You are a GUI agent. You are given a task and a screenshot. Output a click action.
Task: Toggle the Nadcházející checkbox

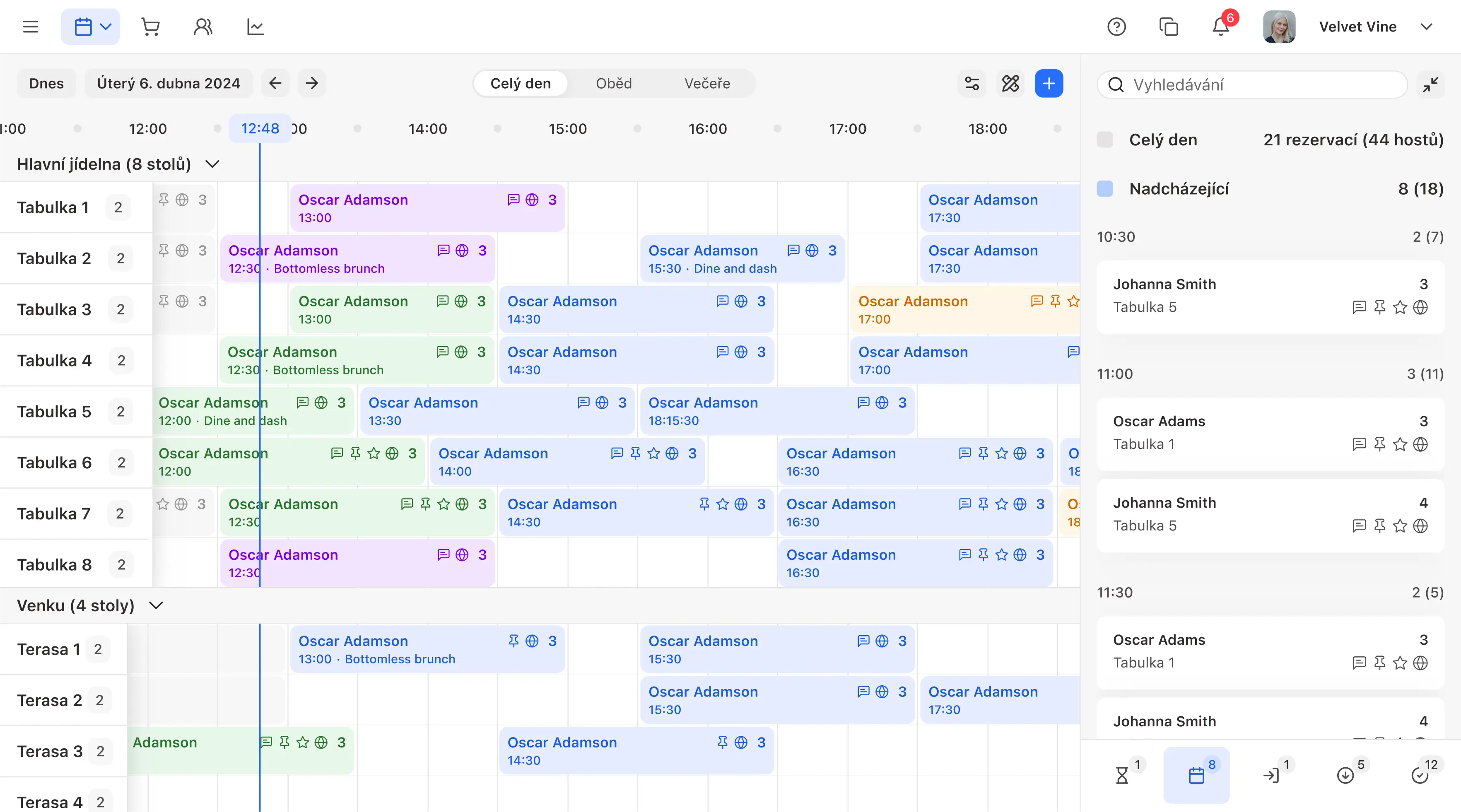(1105, 189)
